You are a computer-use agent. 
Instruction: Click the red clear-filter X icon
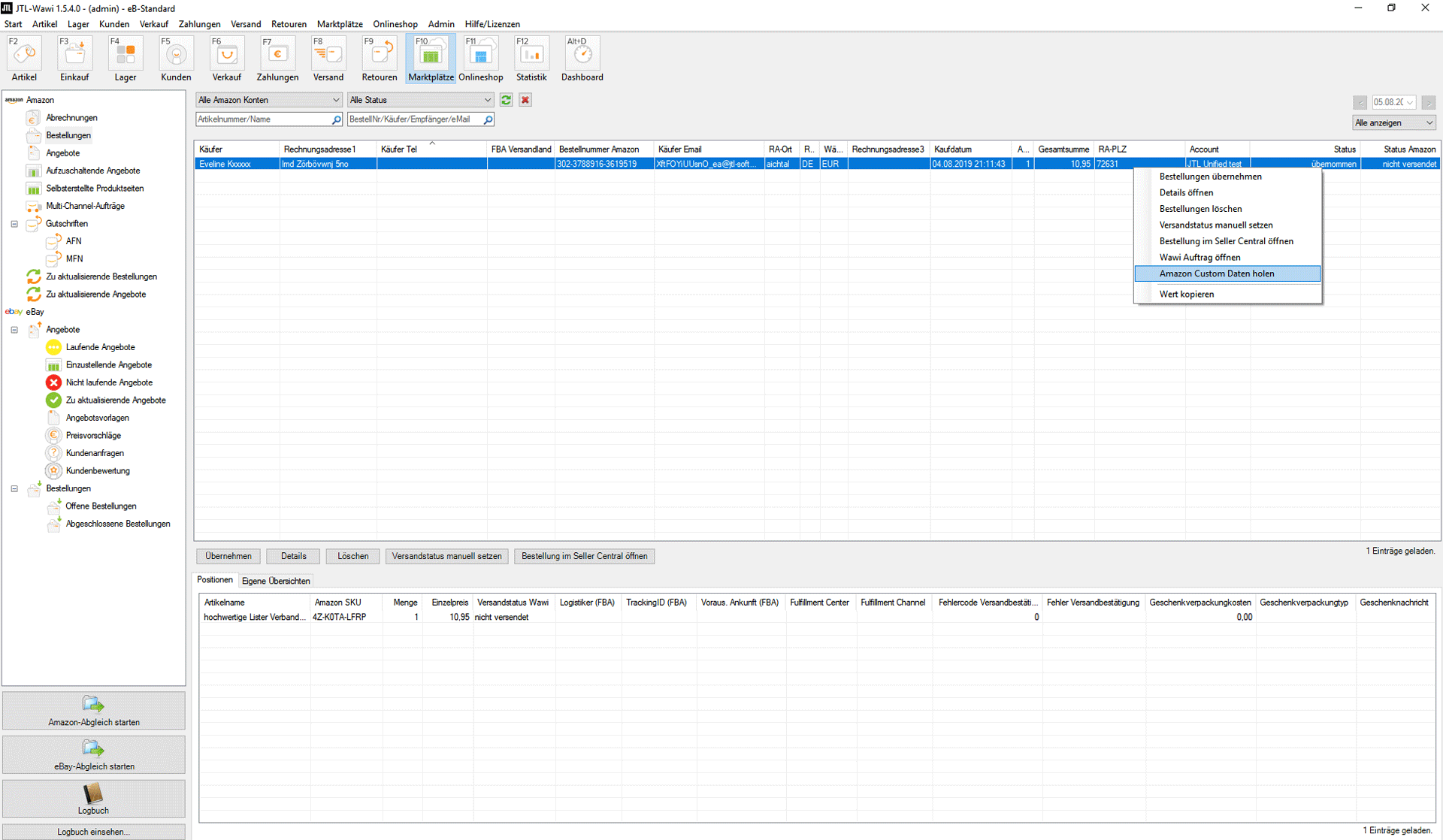pos(525,100)
